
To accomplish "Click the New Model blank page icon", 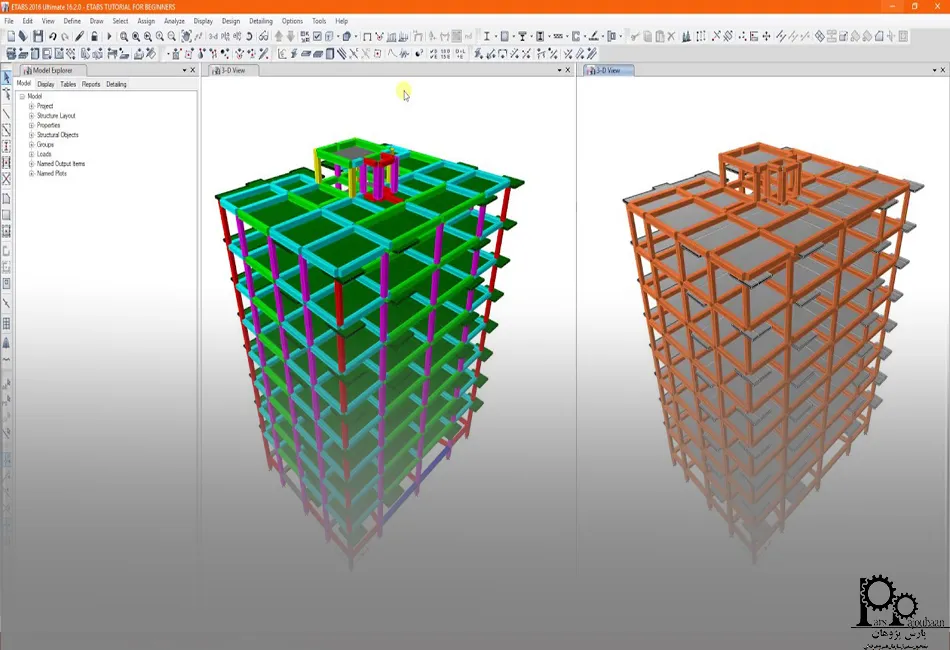I will click(x=10, y=37).
